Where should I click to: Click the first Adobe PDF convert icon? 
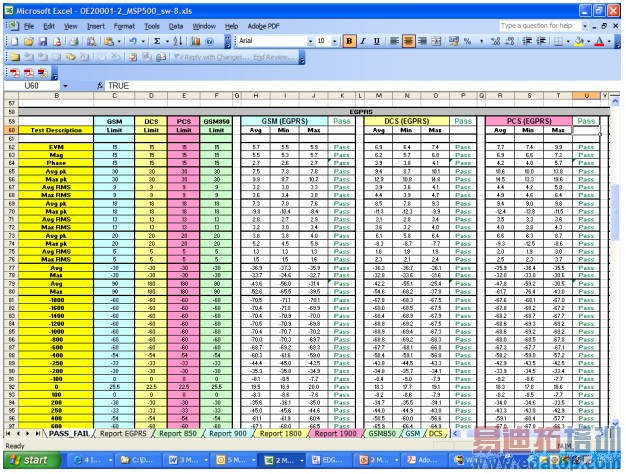15,73
